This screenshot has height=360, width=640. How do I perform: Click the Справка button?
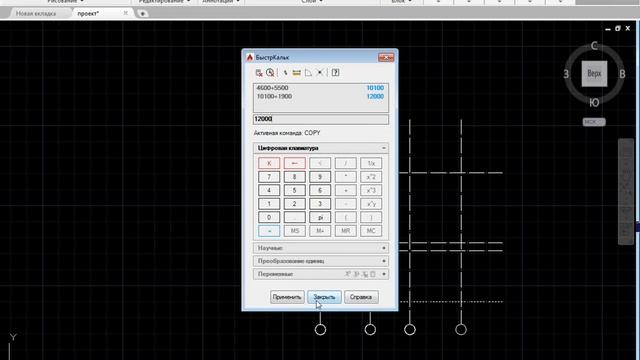pyautogui.click(x=361, y=297)
